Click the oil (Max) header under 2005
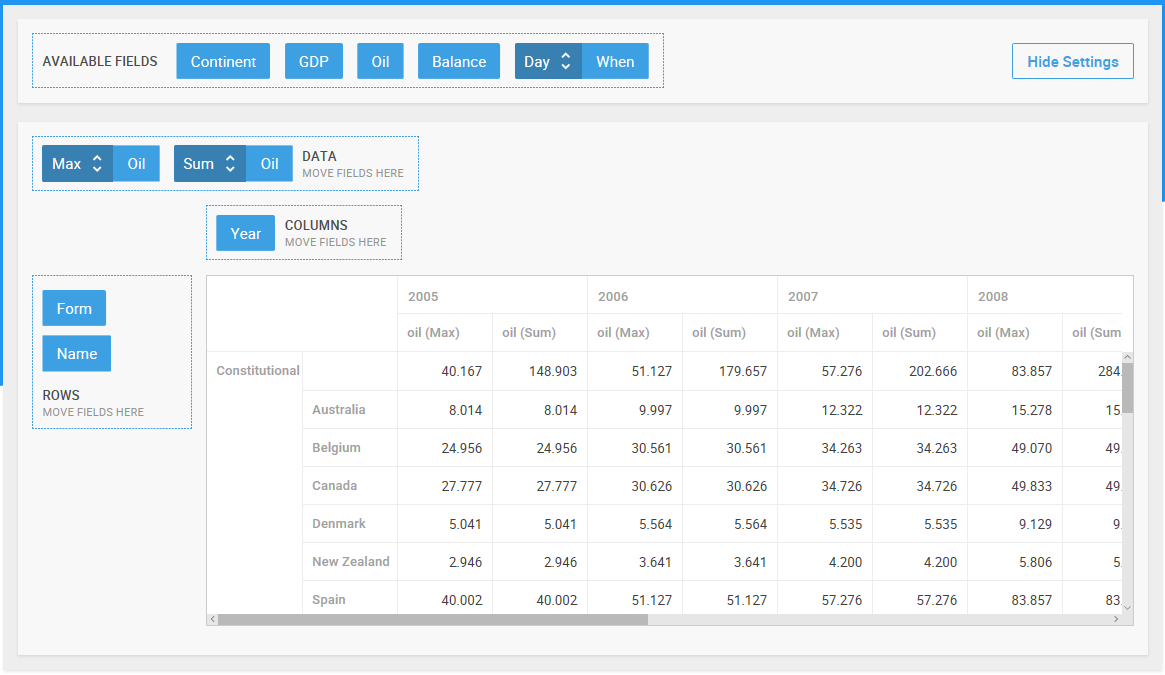 pos(433,333)
